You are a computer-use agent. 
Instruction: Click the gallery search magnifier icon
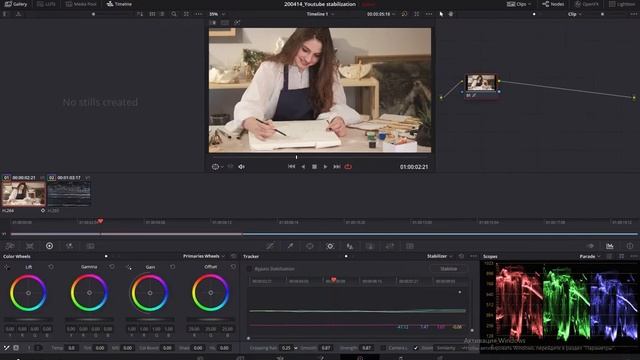(174, 14)
